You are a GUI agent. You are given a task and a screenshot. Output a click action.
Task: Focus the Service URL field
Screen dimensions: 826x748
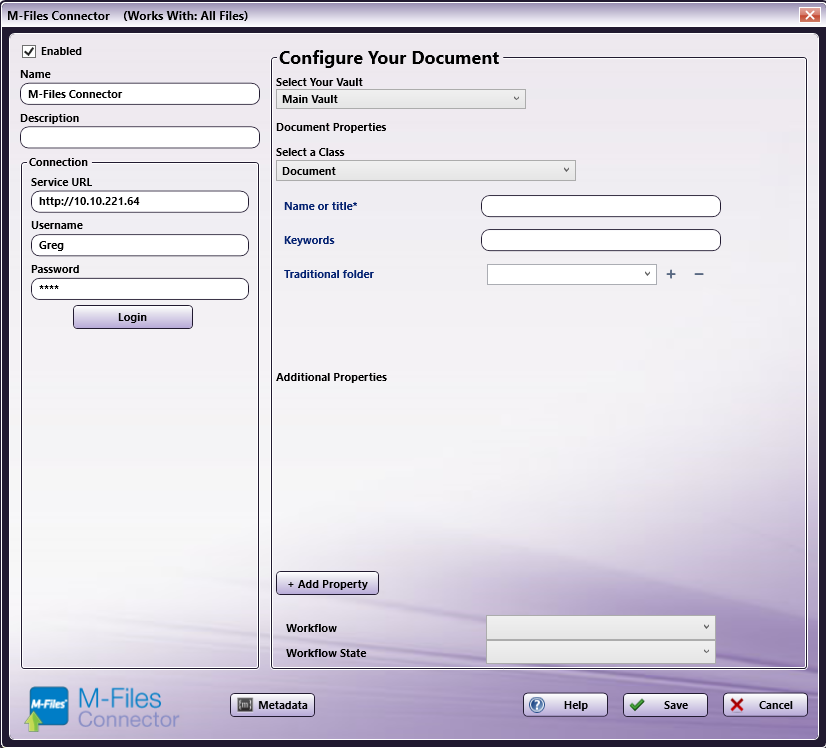[x=140, y=201]
